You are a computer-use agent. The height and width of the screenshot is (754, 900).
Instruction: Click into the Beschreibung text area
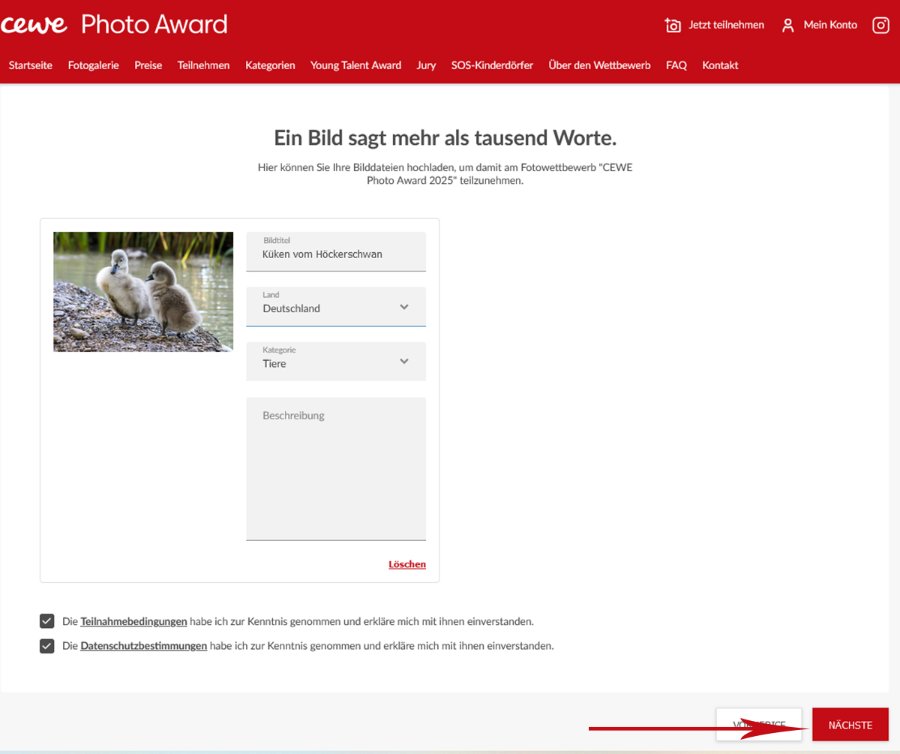point(336,469)
